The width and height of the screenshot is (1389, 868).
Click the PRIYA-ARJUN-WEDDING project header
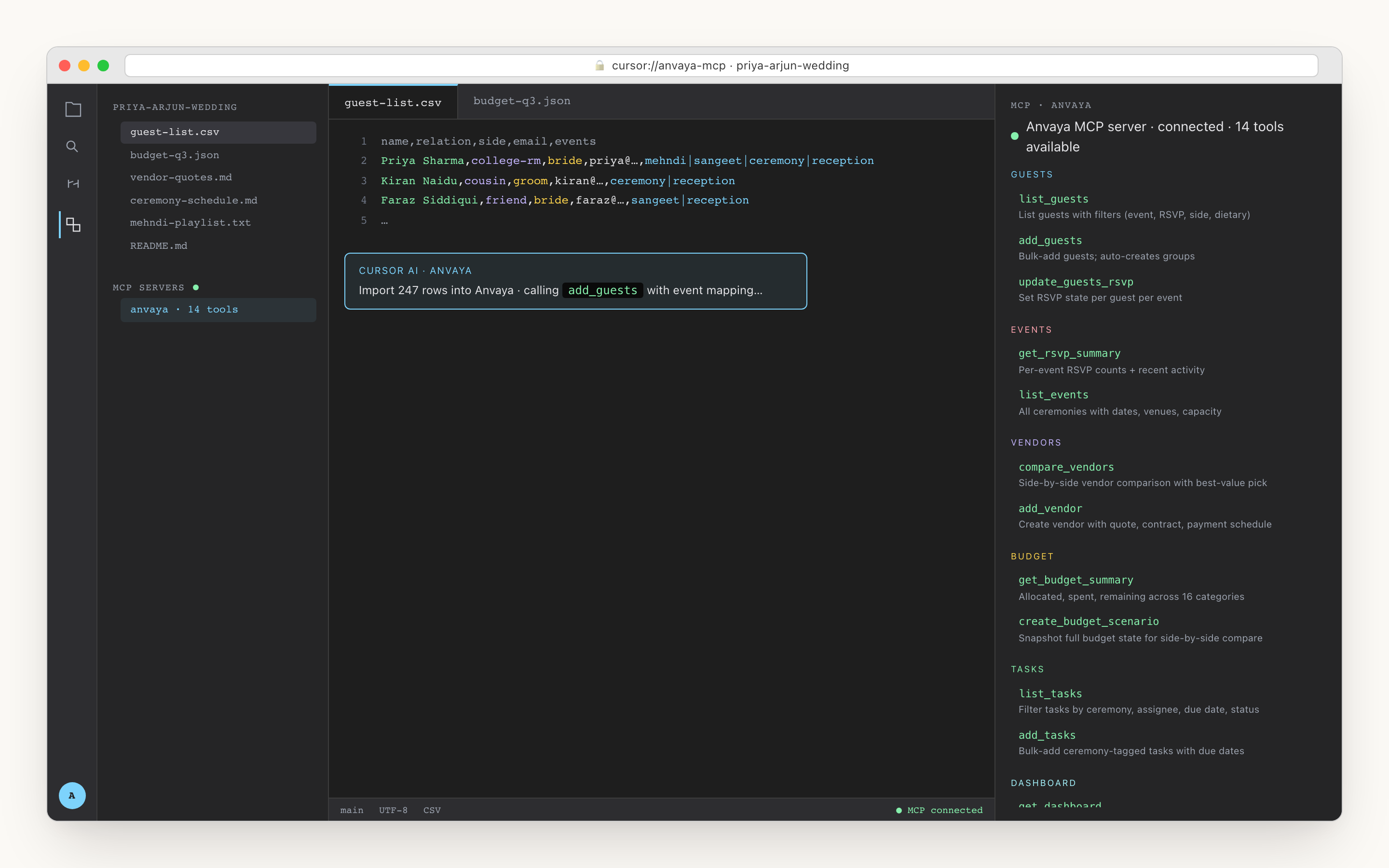[175, 108]
